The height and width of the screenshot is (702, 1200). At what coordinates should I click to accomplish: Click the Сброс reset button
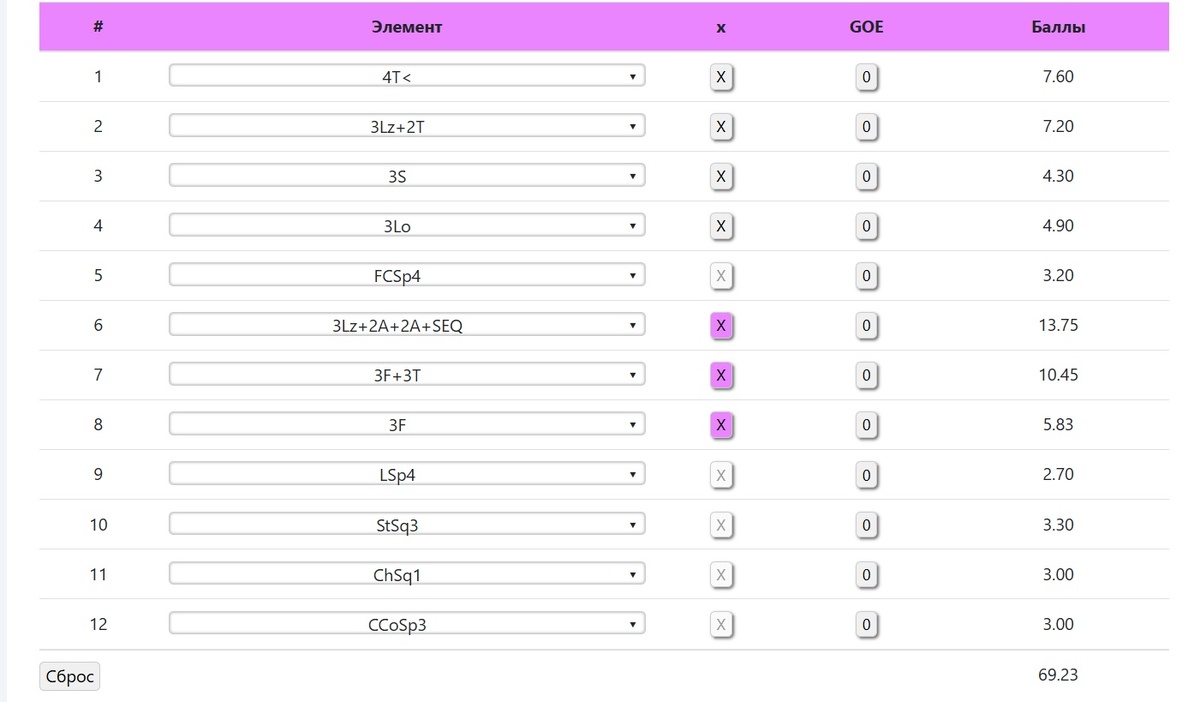[70, 677]
